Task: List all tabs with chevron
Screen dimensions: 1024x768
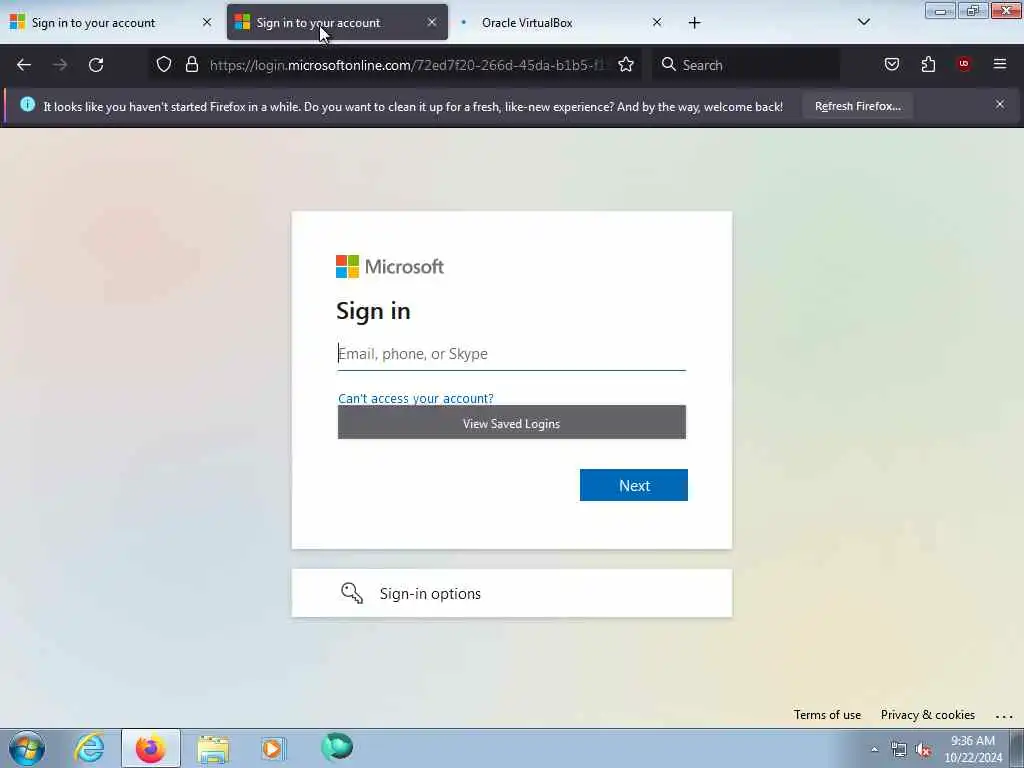Action: [863, 22]
